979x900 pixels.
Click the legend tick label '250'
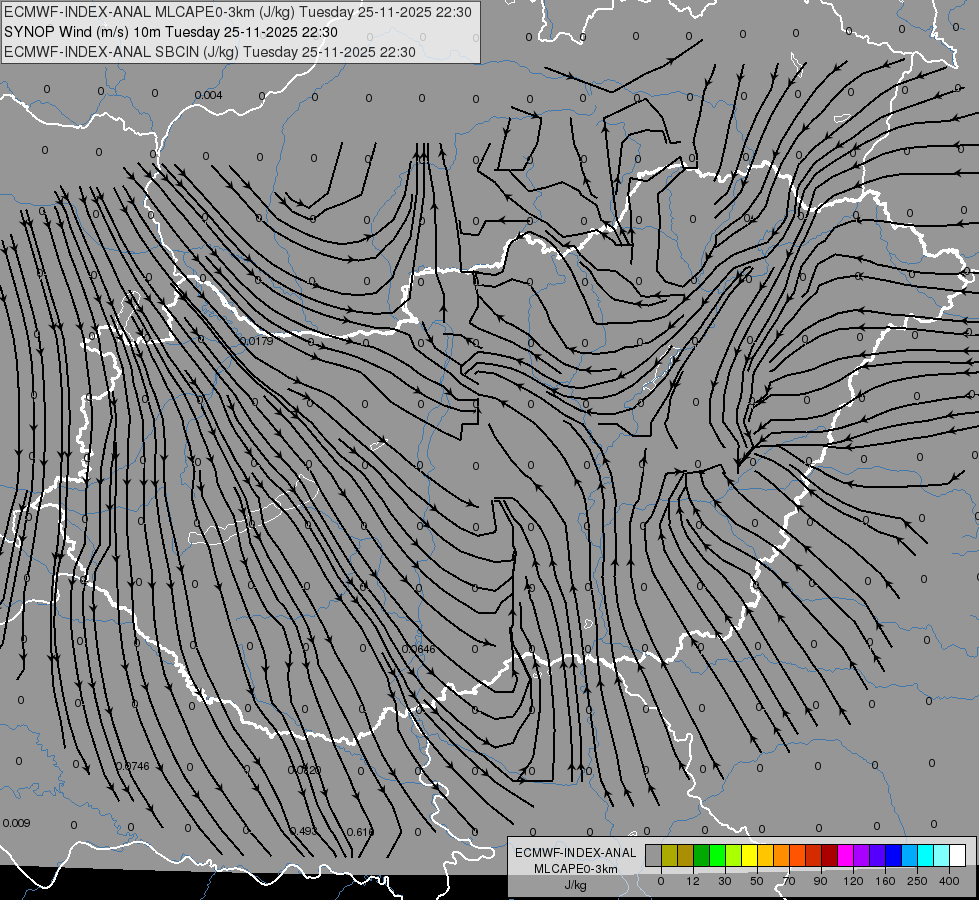[x=917, y=881]
